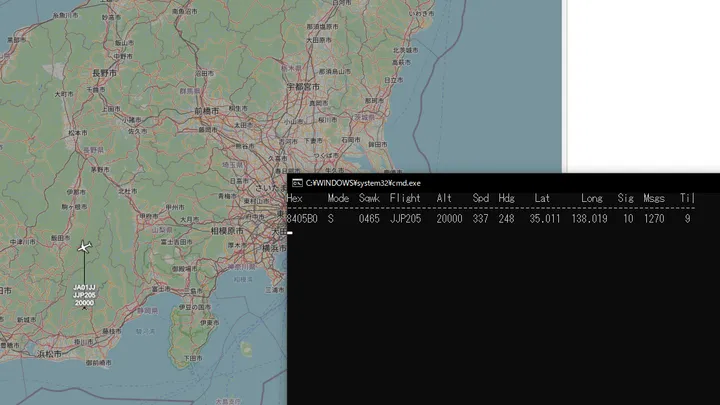Click the 浜松市 city label on the map

point(49,354)
